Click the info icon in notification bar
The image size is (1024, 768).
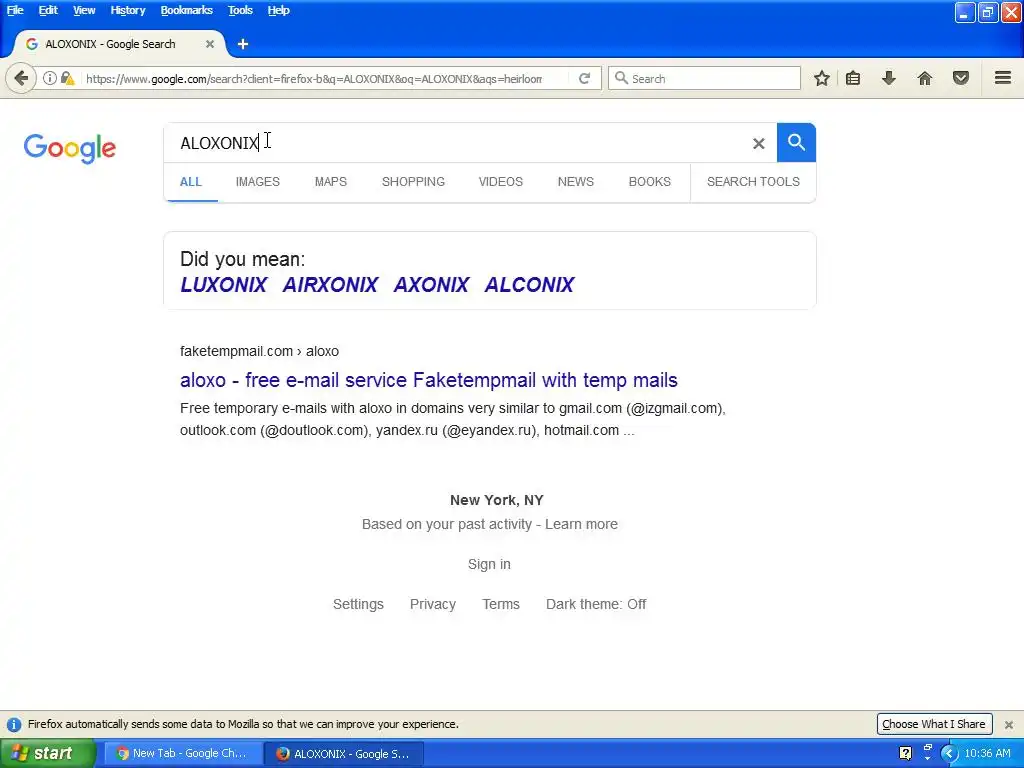(x=14, y=724)
